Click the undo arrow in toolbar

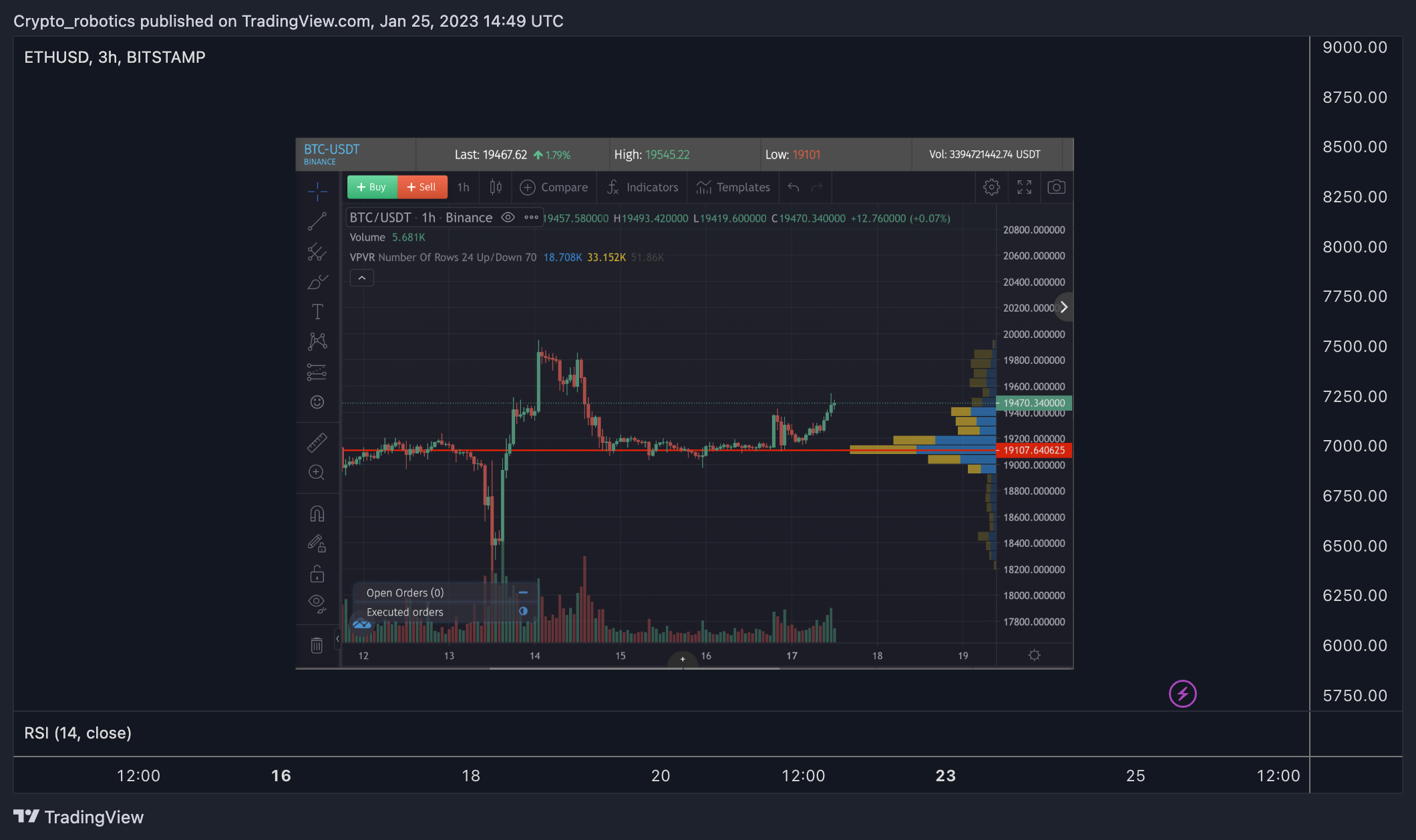tap(793, 187)
